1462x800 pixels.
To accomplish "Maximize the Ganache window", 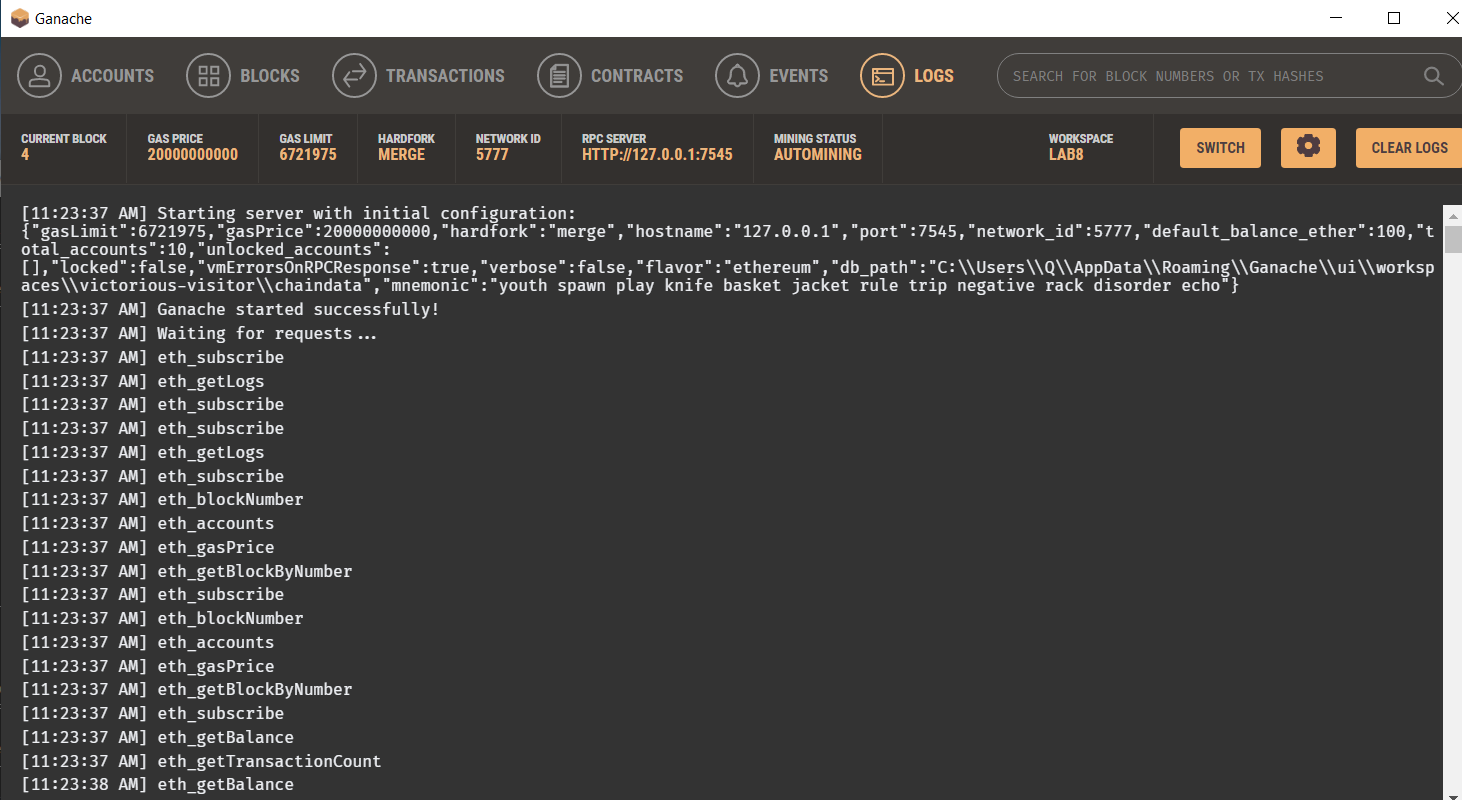I will tap(1394, 18).
